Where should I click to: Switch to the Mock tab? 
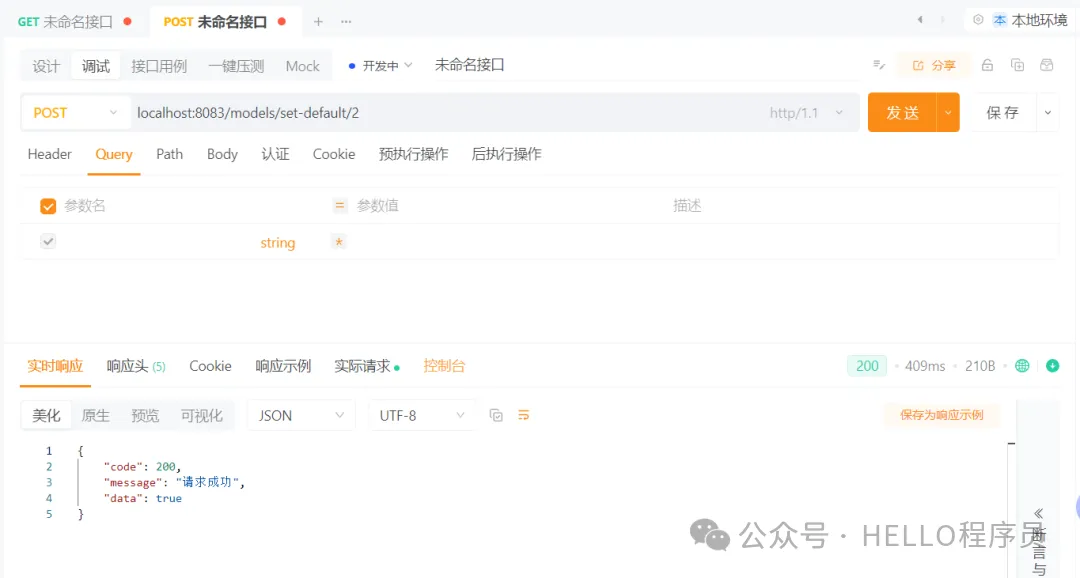click(x=302, y=65)
